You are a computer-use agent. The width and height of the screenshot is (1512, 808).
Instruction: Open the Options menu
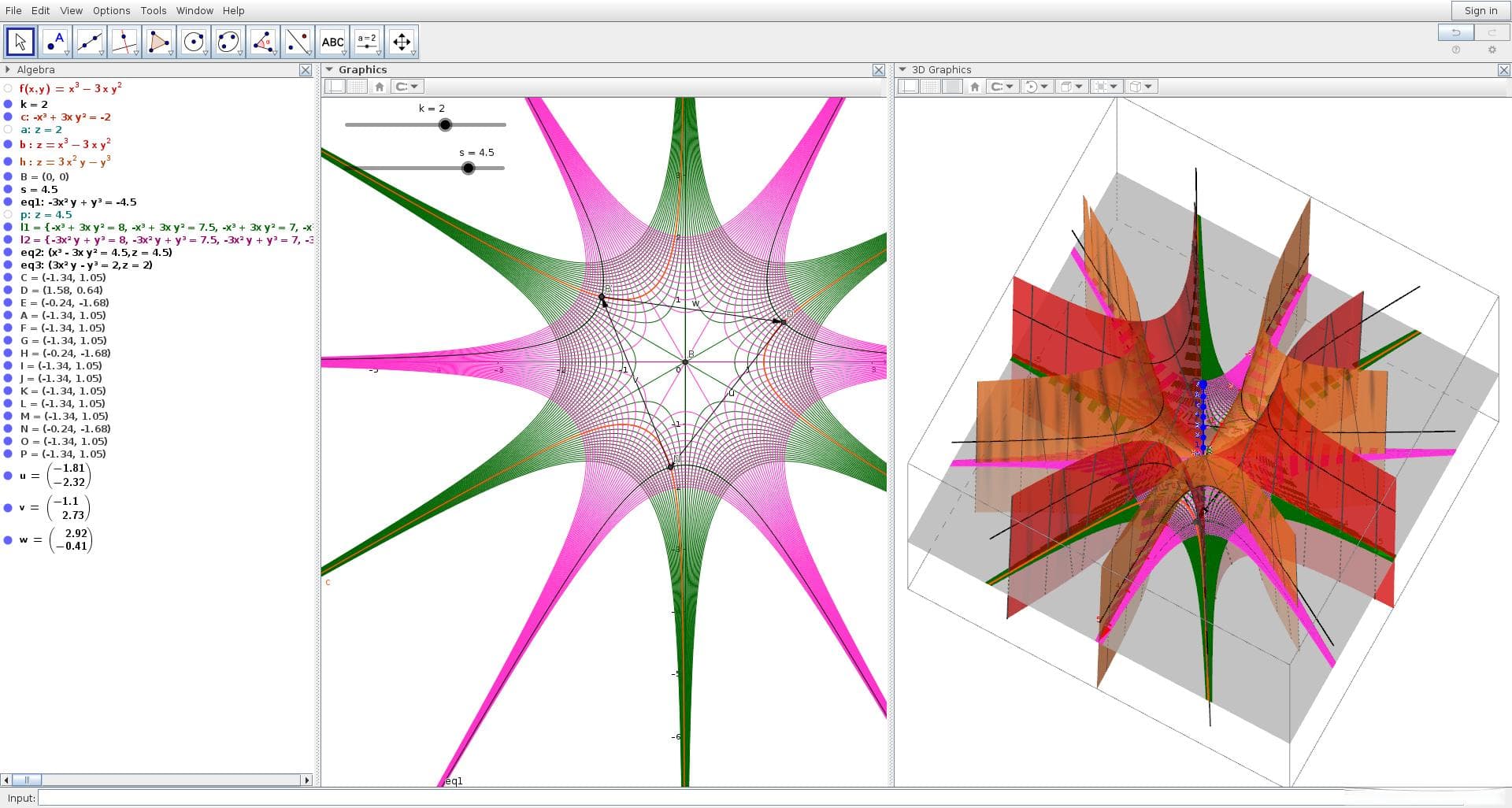coord(111,10)
